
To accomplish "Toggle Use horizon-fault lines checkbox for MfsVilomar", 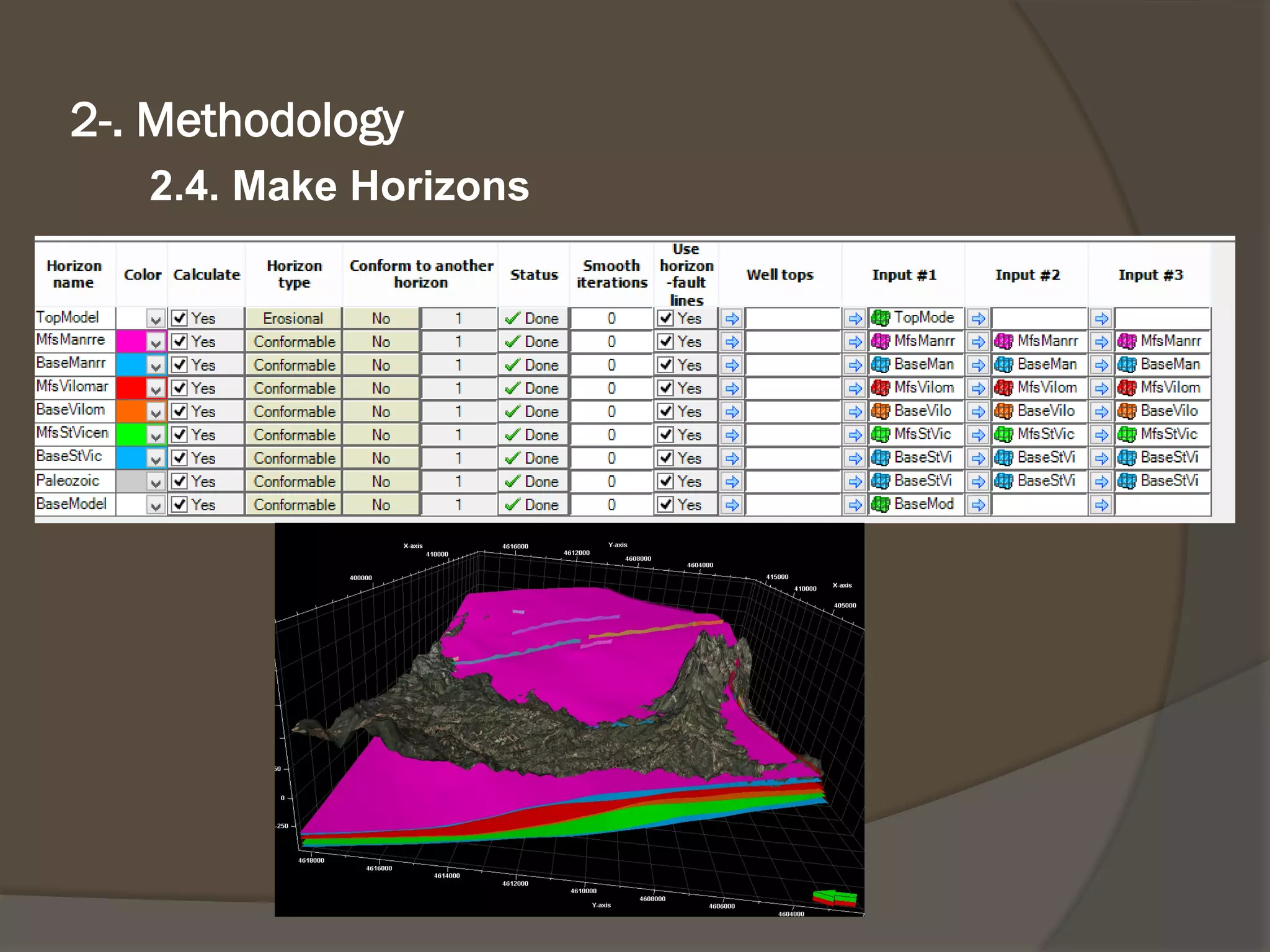I will pyautogui.click(x=665, y=388).
